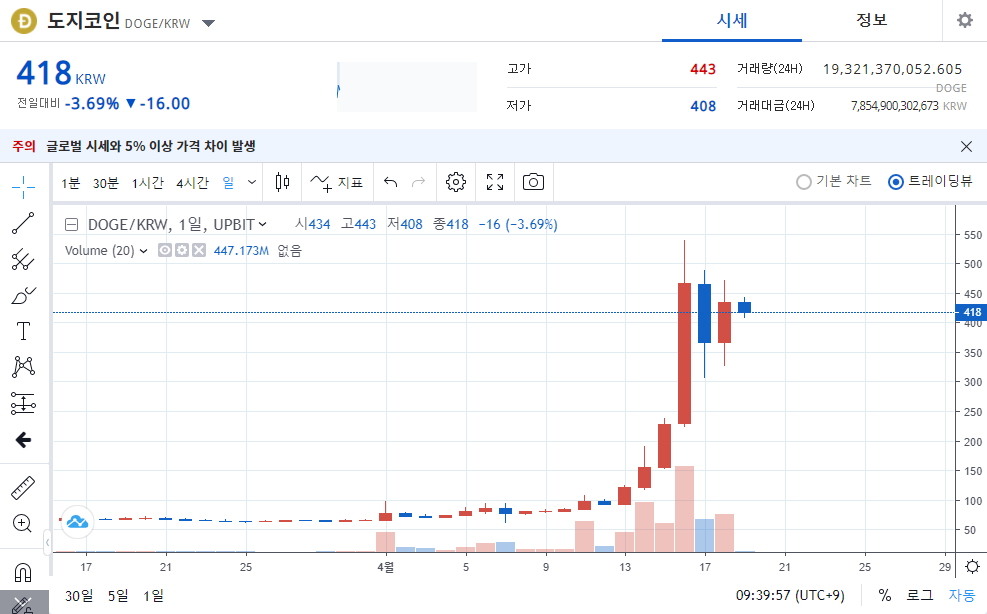
Task: Undo the last chart action
Action: [390, 183]
